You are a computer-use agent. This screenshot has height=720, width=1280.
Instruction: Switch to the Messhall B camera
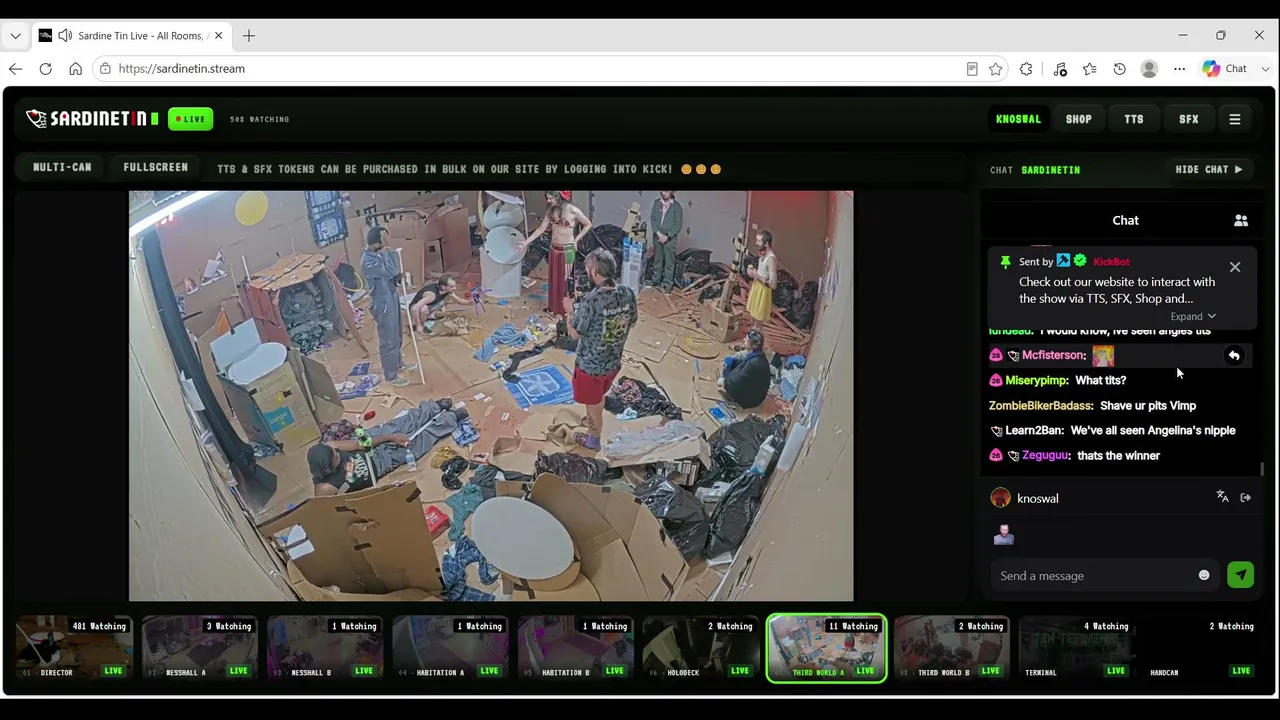[325, 648]
